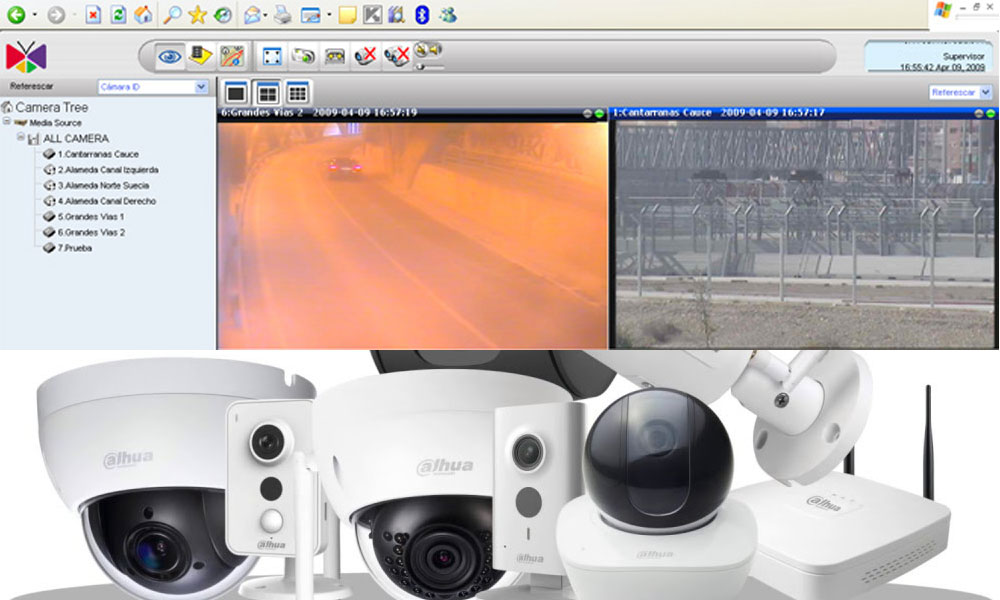
Task: Switch to 3x3 grid-view layout
Action: 297,93
